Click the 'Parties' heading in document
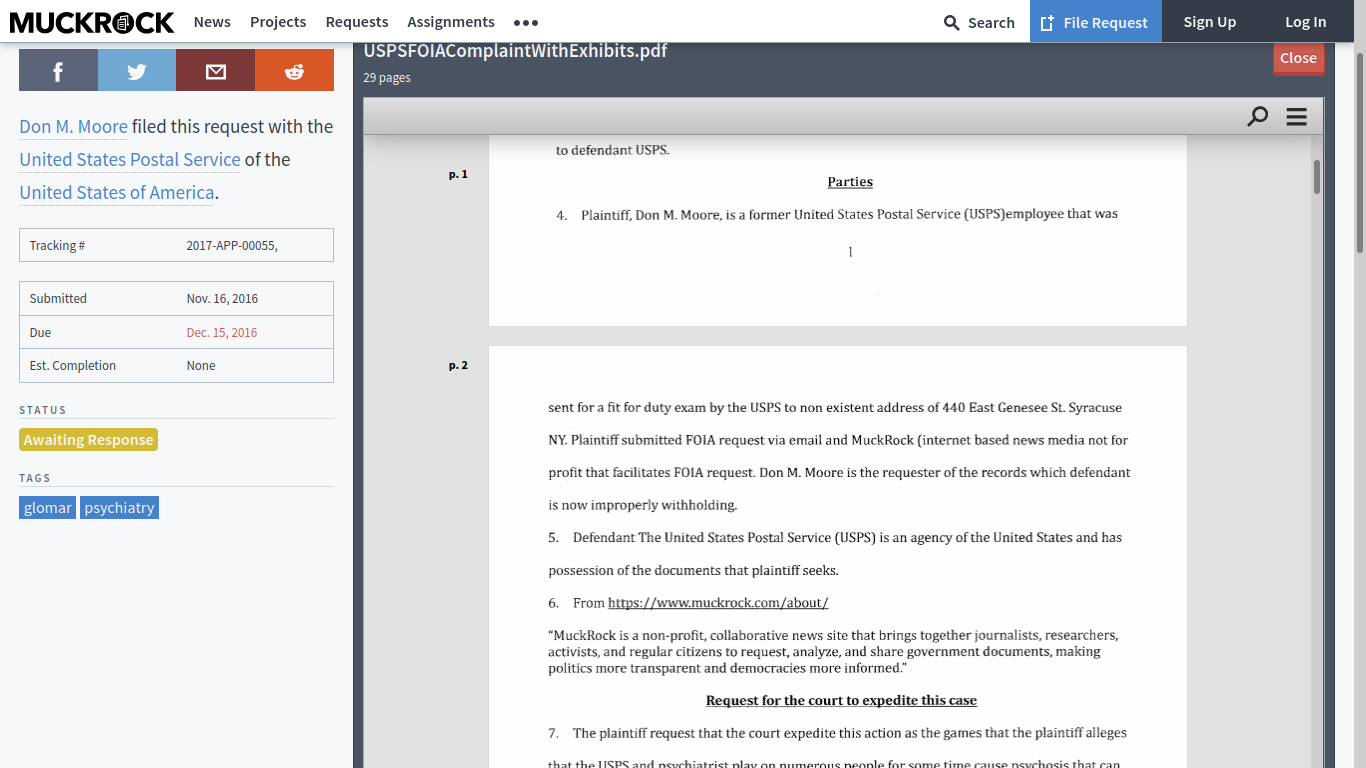Image resolution: width=1366 pixels, height=768 pixels. (x=850, y=182)
